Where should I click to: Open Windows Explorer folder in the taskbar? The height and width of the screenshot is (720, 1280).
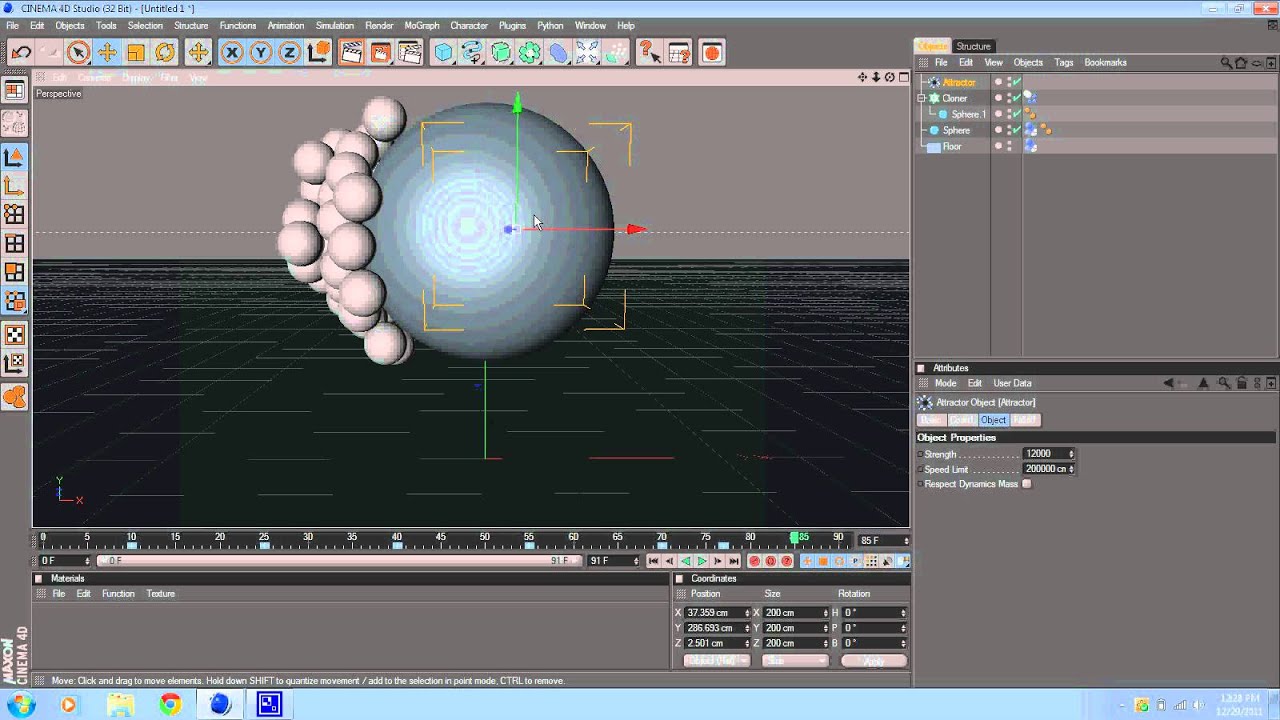(120, 705)
